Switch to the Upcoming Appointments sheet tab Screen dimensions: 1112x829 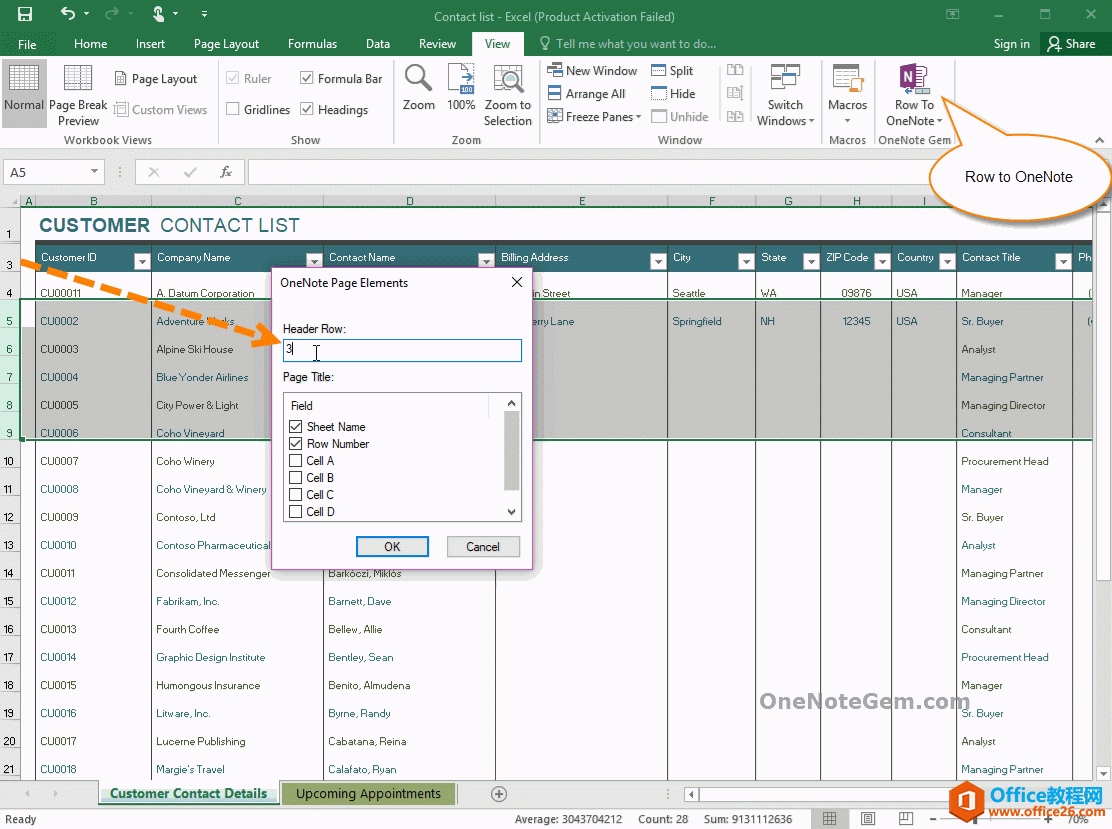[x=368, y=793]
